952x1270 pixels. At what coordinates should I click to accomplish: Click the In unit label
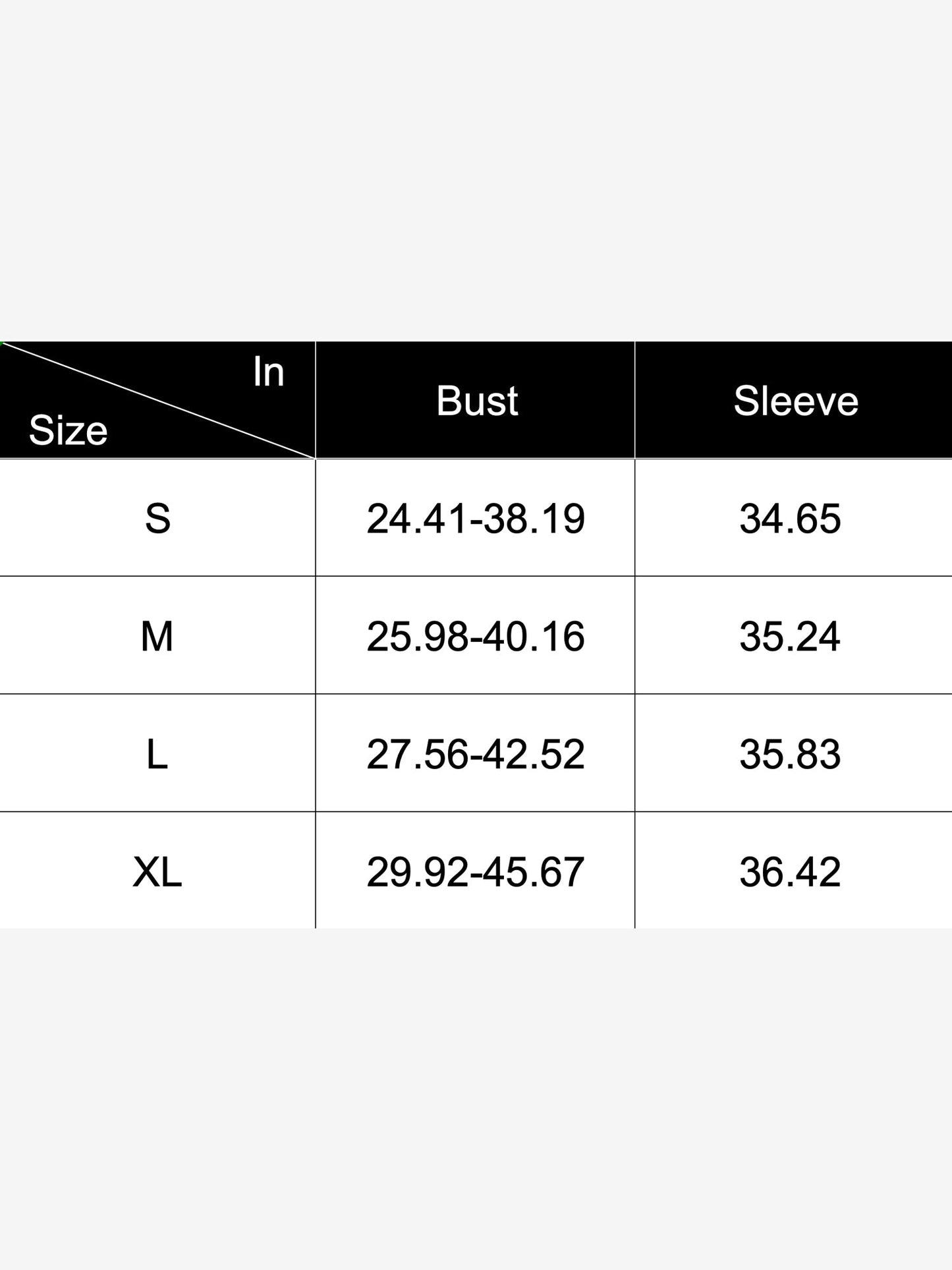tap(268, 372)
